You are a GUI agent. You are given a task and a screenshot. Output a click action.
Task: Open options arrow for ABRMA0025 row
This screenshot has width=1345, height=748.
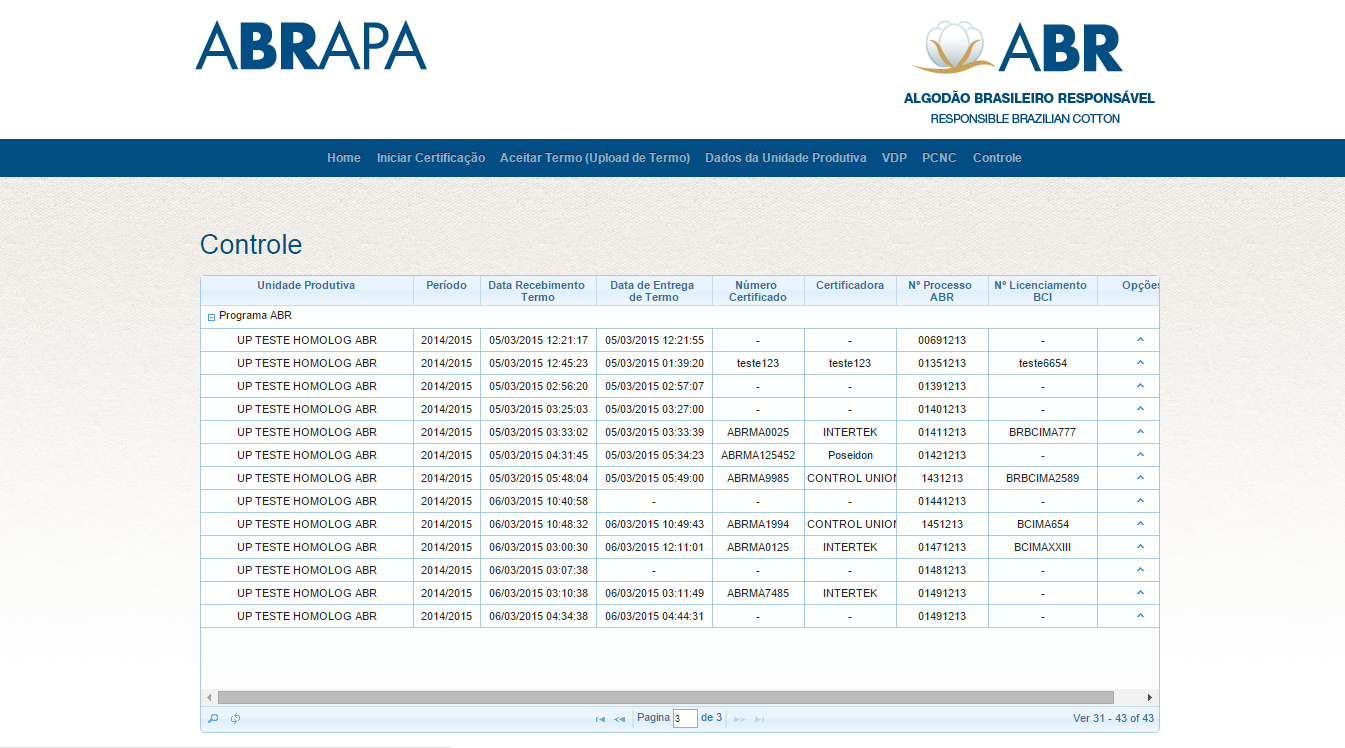point(1140,432)
